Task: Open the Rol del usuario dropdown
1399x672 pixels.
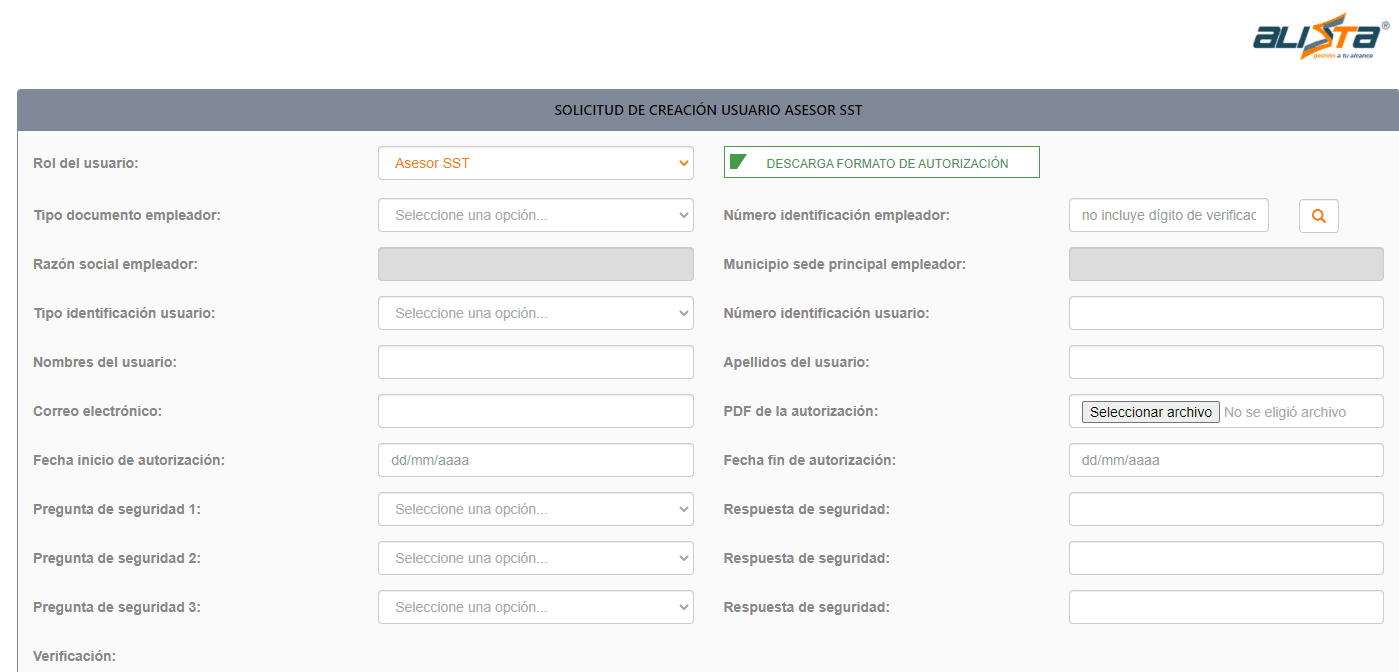Action: 535,163
